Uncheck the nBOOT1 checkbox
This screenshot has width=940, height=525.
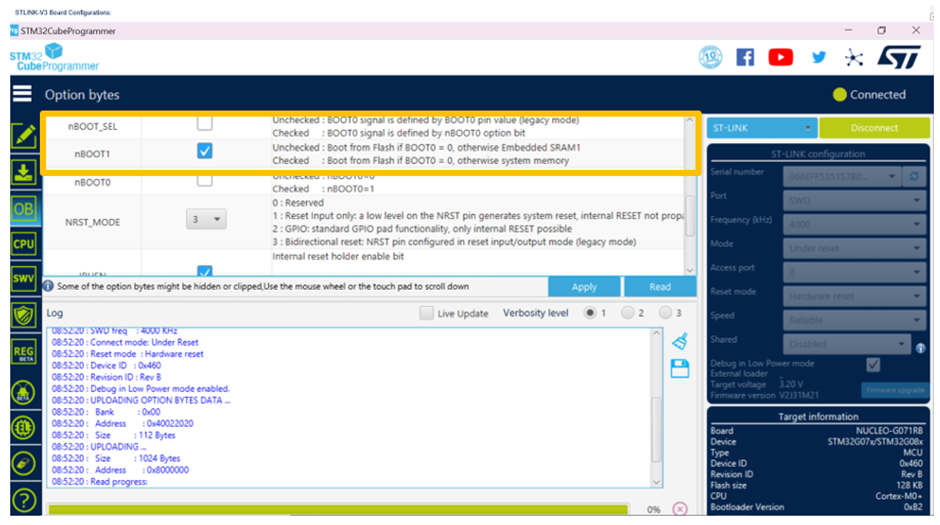[204, 150]
